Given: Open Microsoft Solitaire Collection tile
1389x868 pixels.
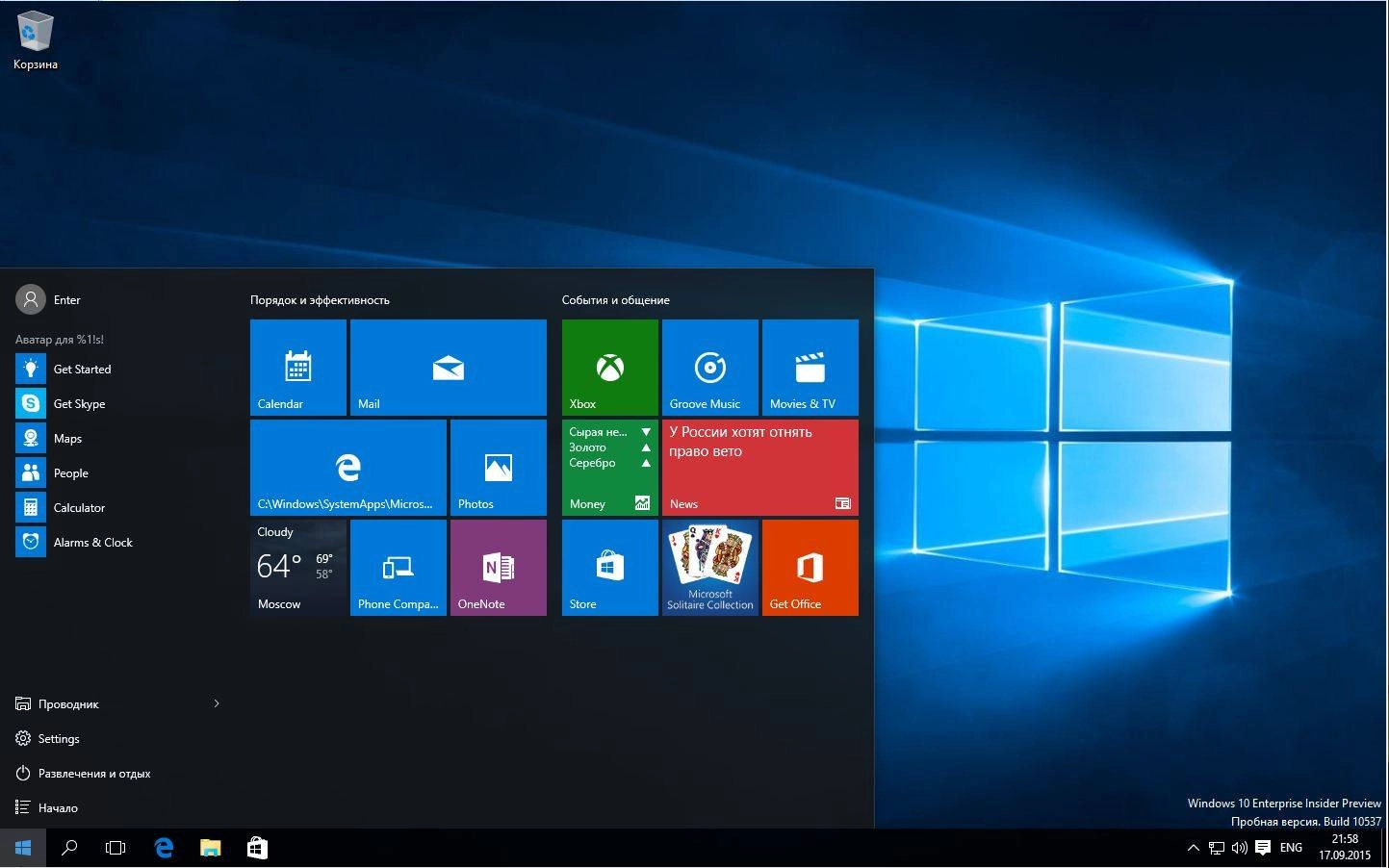Looking at the screenshot, I should point(710,568).
